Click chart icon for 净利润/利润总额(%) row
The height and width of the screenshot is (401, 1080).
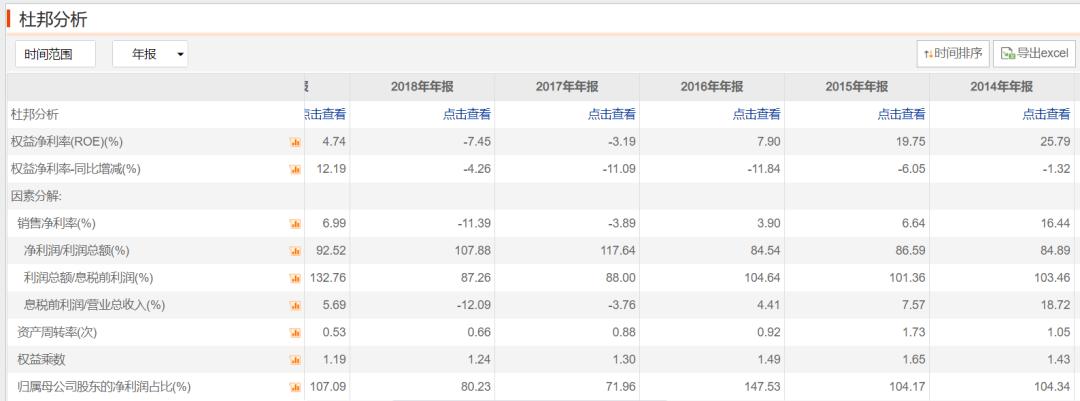tap(295, 250)
